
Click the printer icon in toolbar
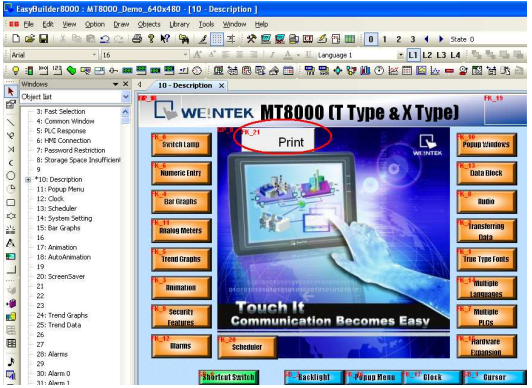click(x=137, y=39)
